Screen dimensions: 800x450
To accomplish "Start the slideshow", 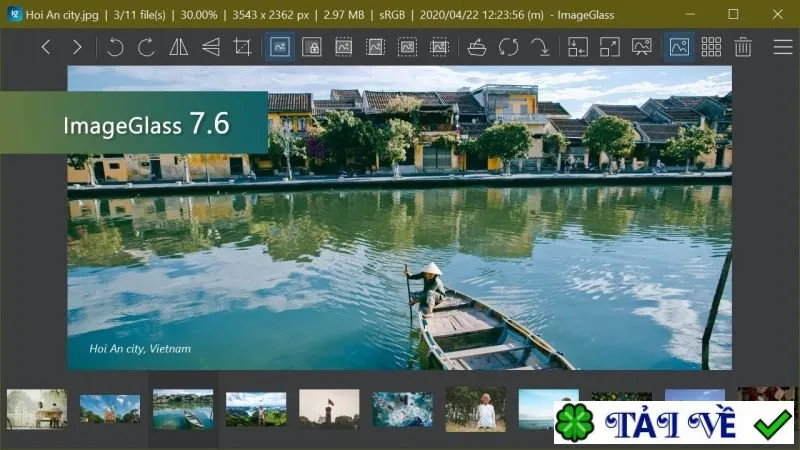I will [x=641, y=47].
